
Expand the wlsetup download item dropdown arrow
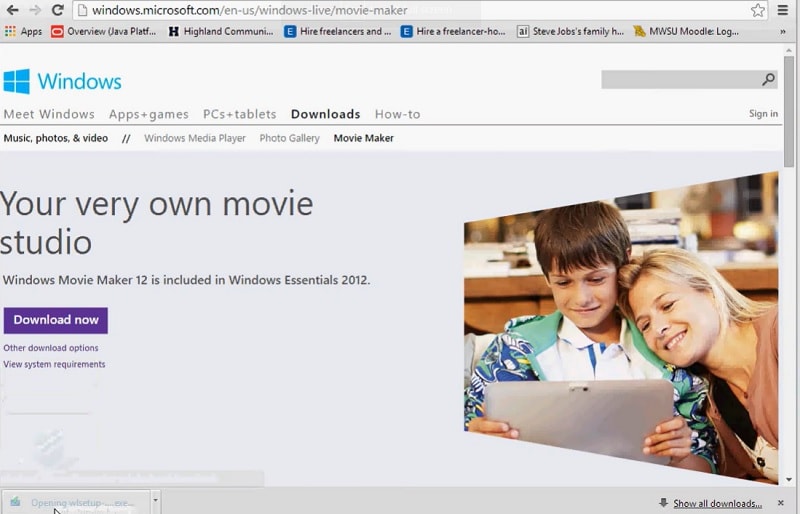[x=156, y=502]
